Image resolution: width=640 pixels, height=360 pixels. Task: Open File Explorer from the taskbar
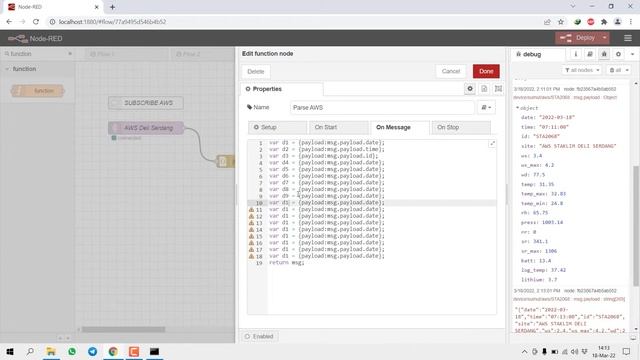[x=51, y=351]
